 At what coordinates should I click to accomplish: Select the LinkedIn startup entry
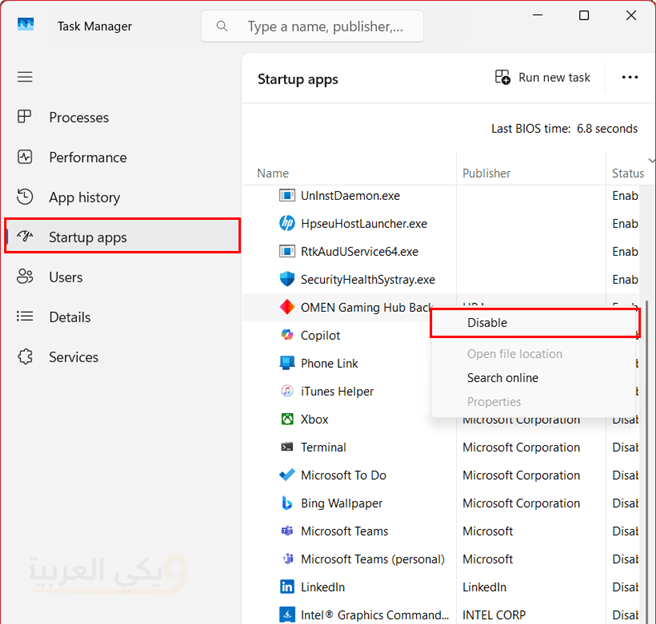pyautogui.click(x=323, y=587)
